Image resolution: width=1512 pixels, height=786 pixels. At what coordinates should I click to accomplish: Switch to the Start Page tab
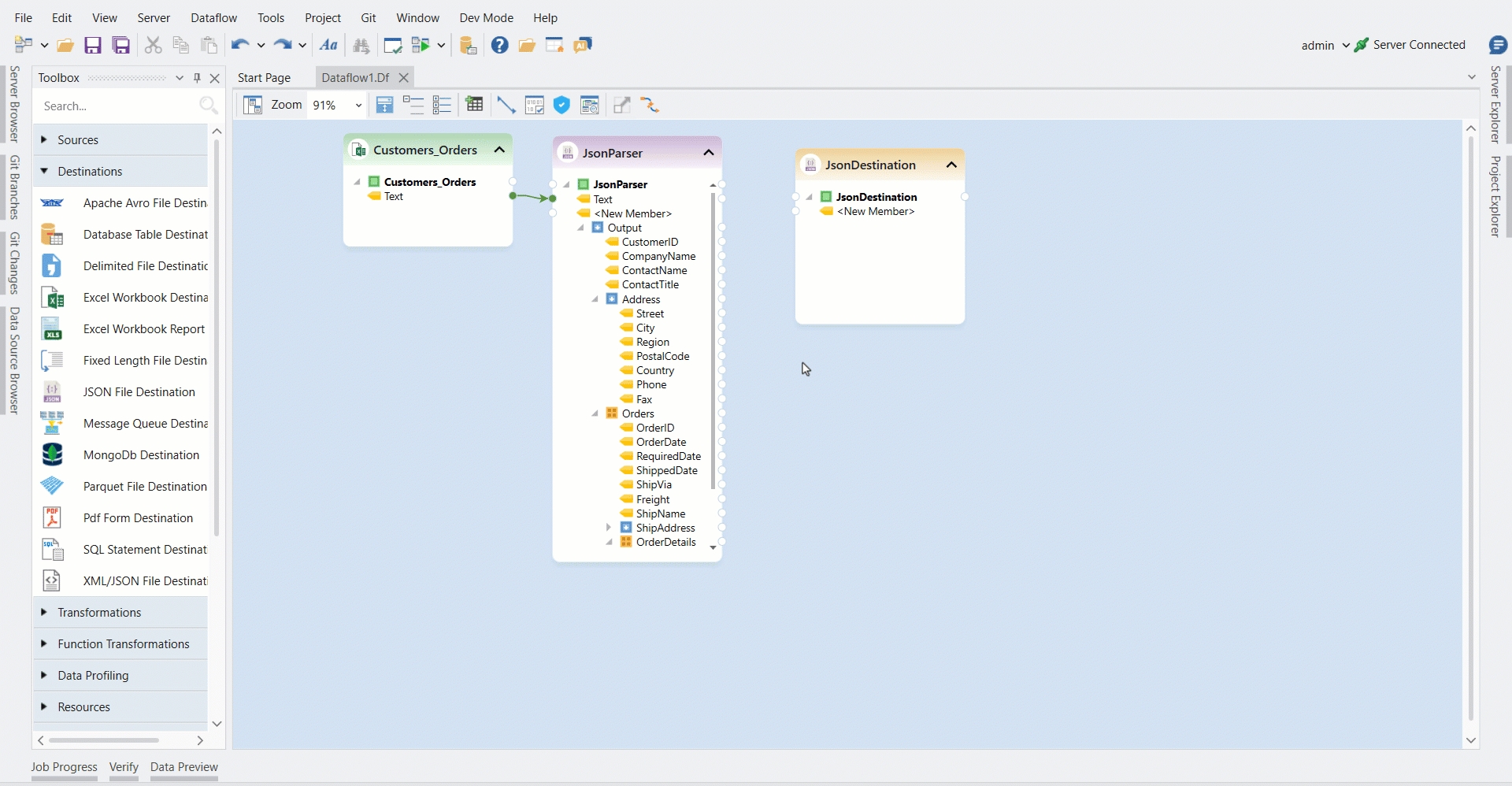tap(264, 78)
